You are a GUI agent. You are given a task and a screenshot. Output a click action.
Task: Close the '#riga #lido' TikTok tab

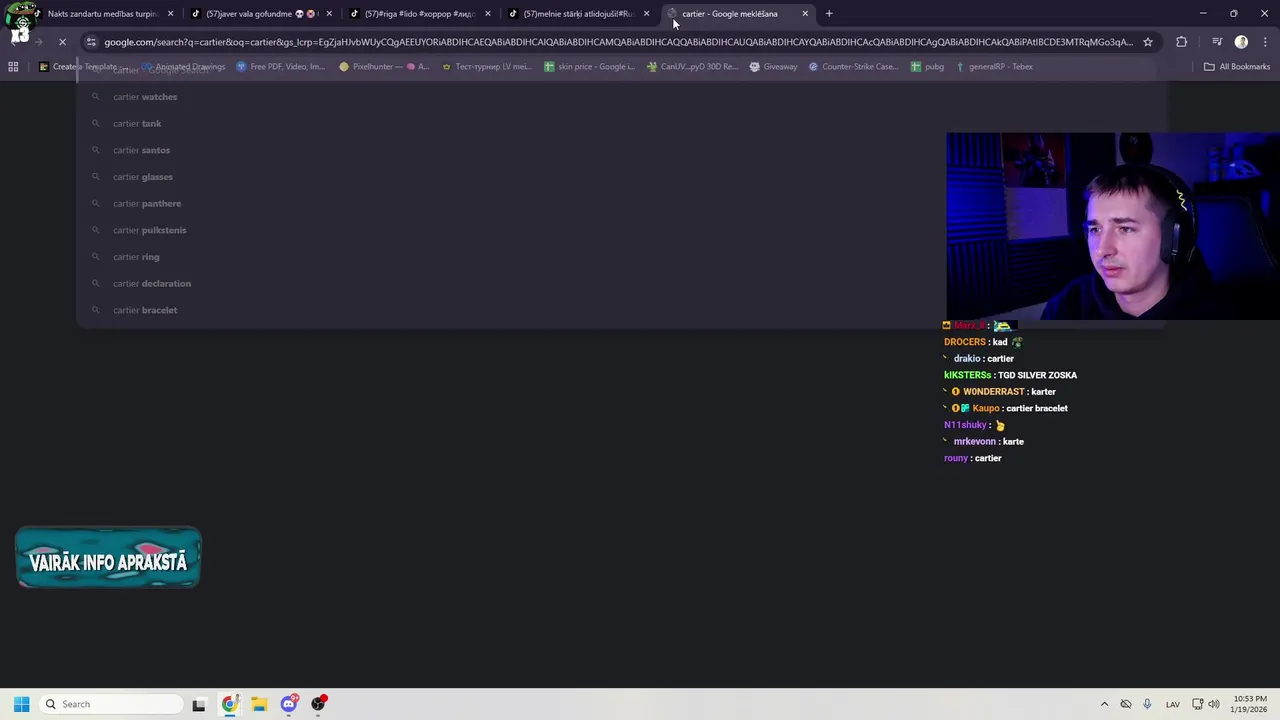[488, 14]
